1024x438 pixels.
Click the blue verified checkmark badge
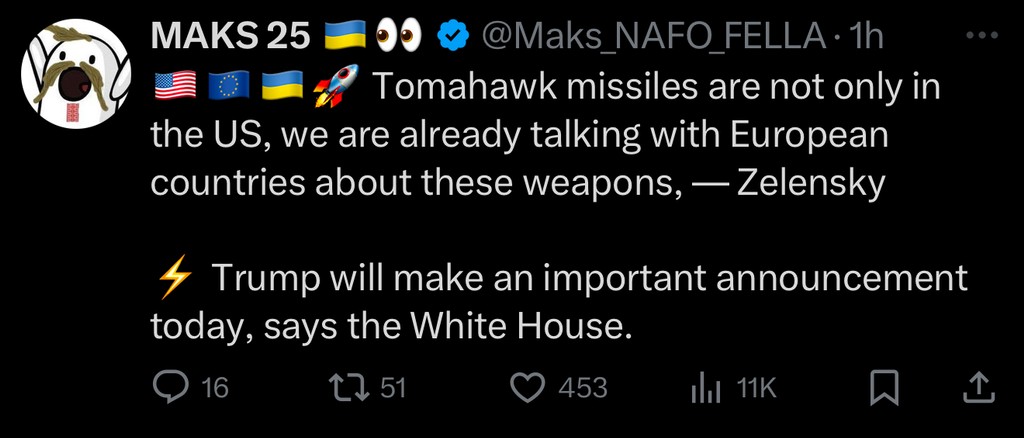coord(456,38)
